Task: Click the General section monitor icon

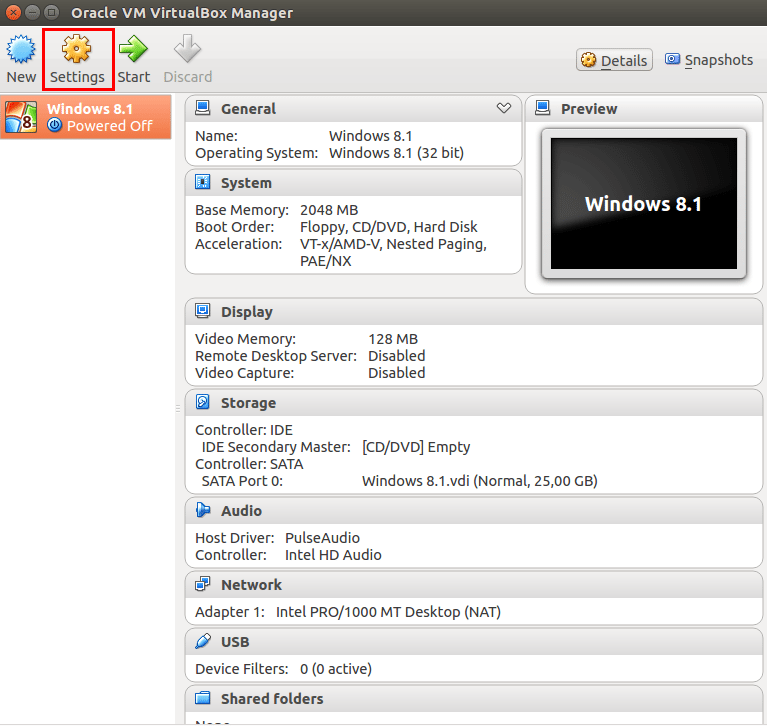Action: click(x=203, y=108)
